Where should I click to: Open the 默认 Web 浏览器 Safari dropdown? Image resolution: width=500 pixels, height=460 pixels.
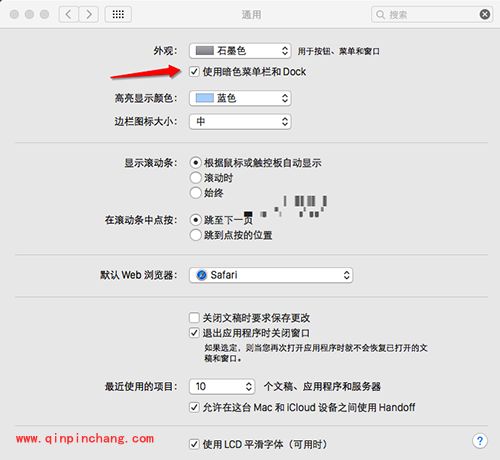click(271, 275)
